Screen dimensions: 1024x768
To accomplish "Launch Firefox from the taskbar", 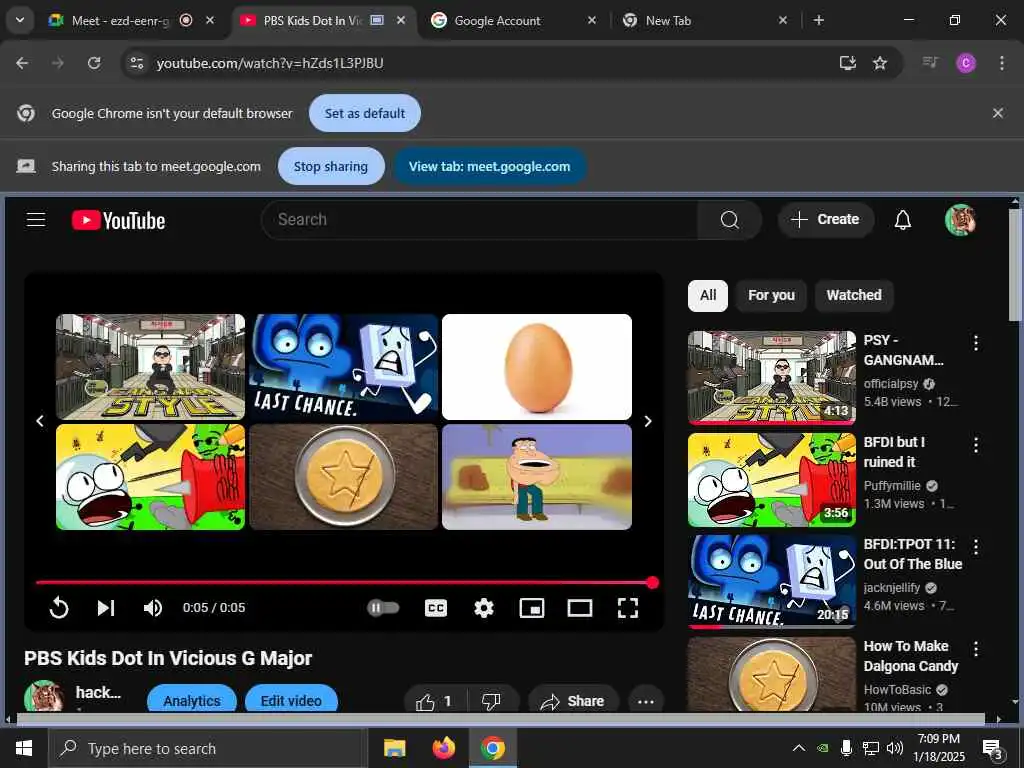I will click(443, 748).
